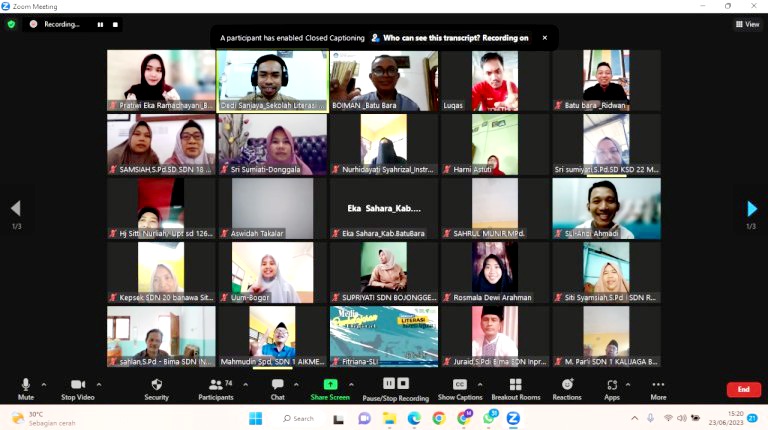768x430 pixels.
Task: Expand caption options arrow beside Show Captions
Action: (x=482, y=384)
